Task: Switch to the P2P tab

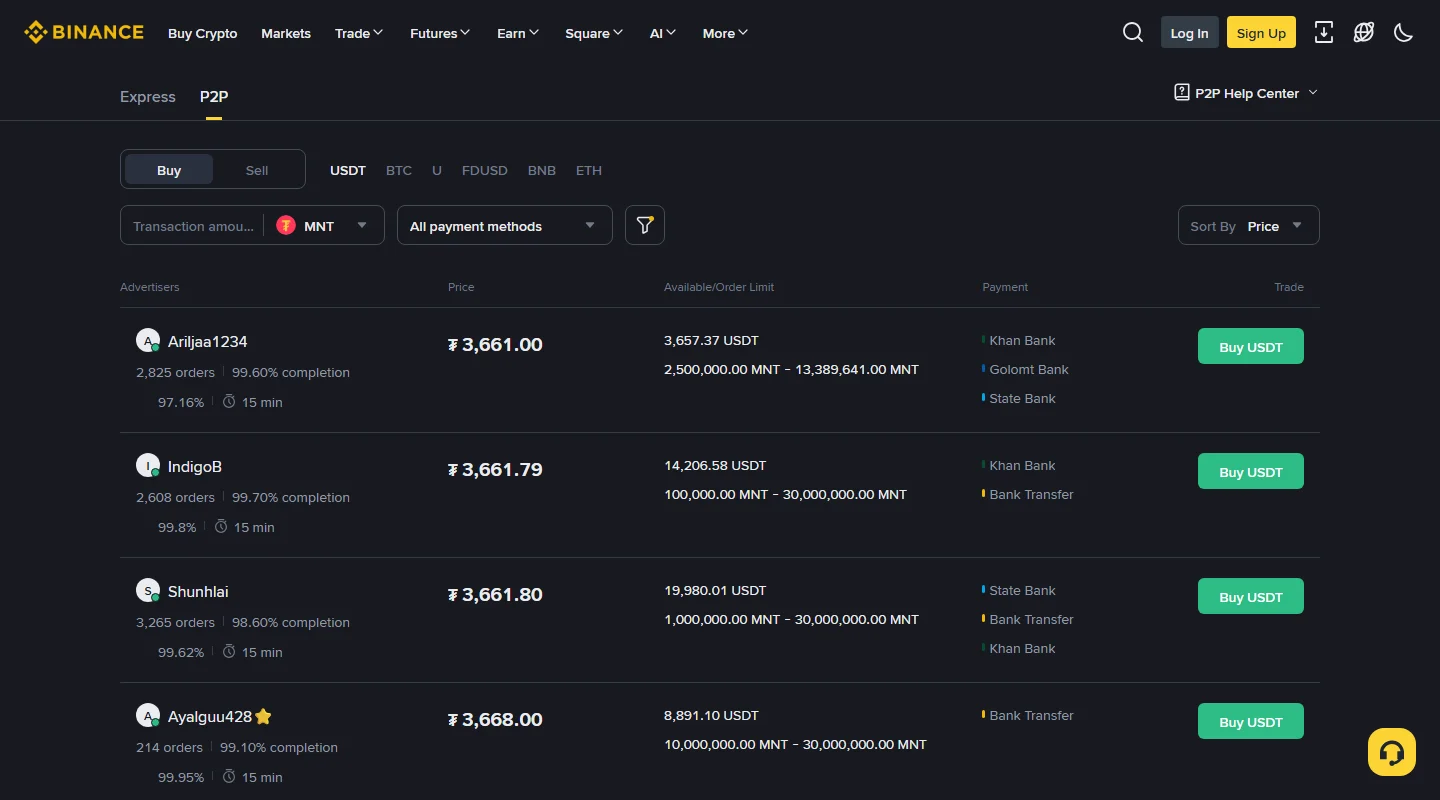Action: 214,96
